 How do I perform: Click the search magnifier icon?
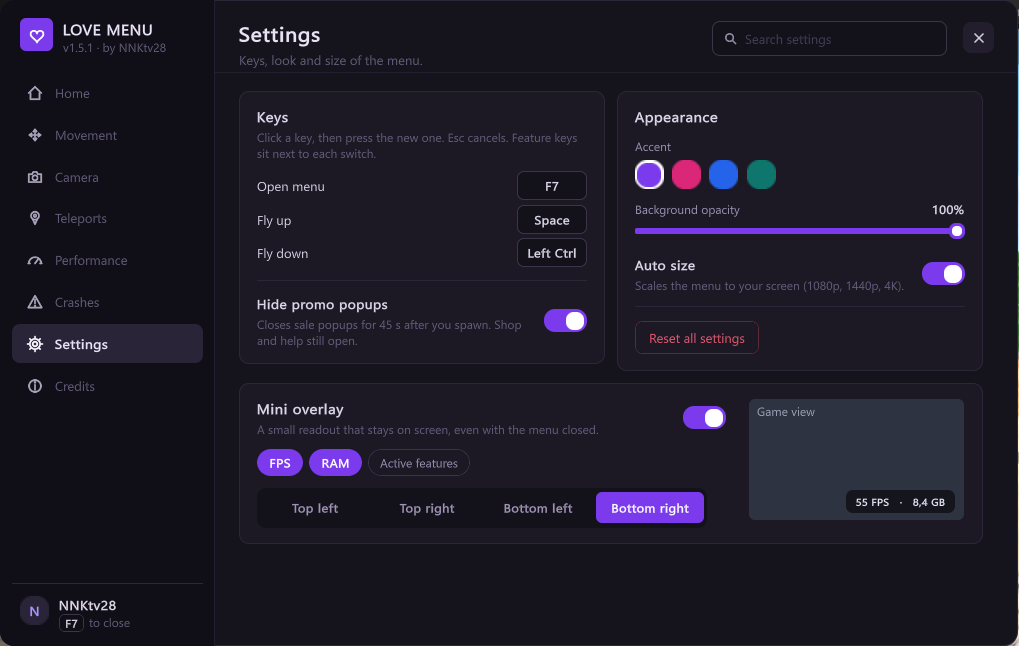pos(730,39)
